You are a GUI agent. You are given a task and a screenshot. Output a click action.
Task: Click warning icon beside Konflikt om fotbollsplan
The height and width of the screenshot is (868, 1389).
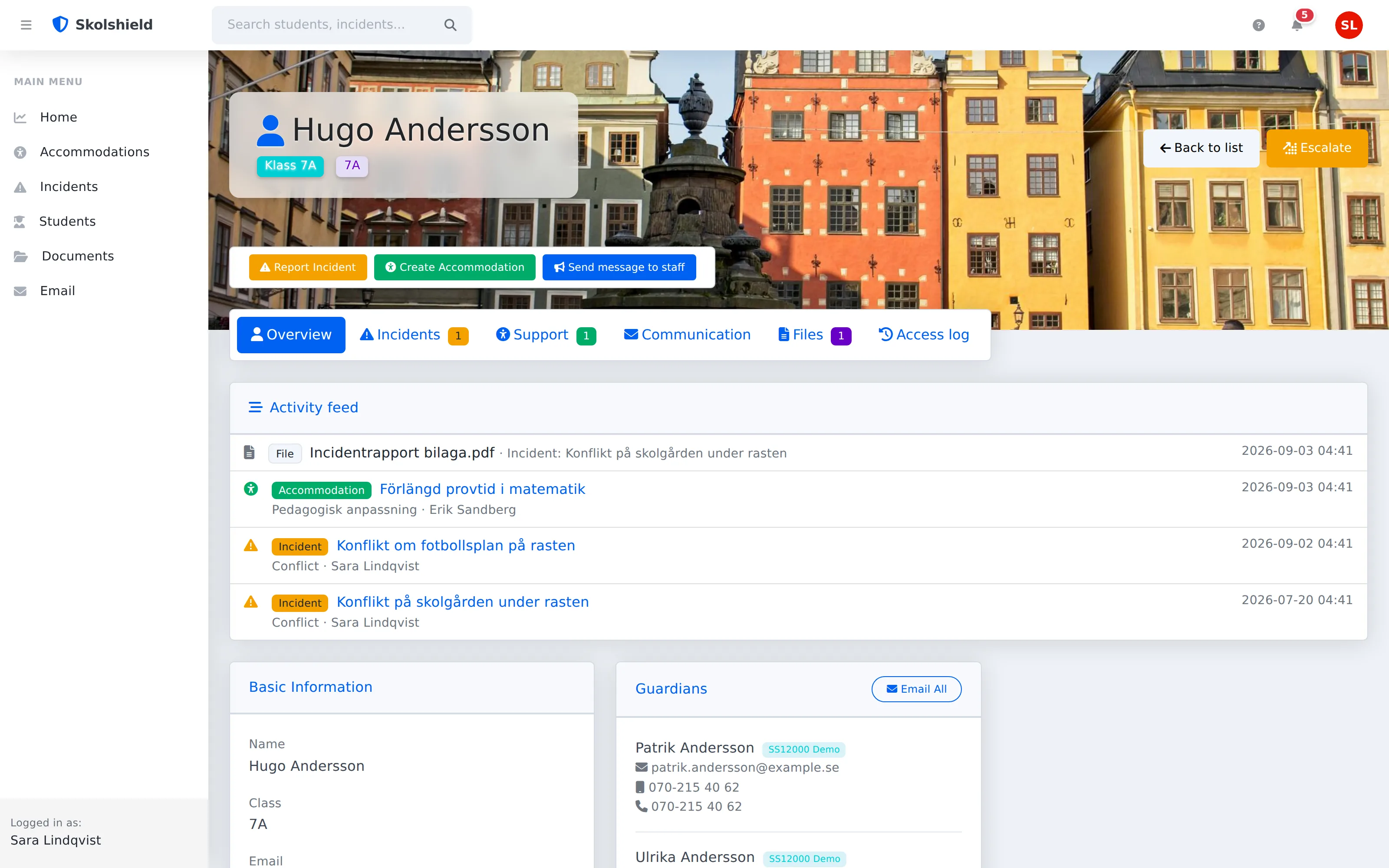pyautogui.click(x=251, y=546)
